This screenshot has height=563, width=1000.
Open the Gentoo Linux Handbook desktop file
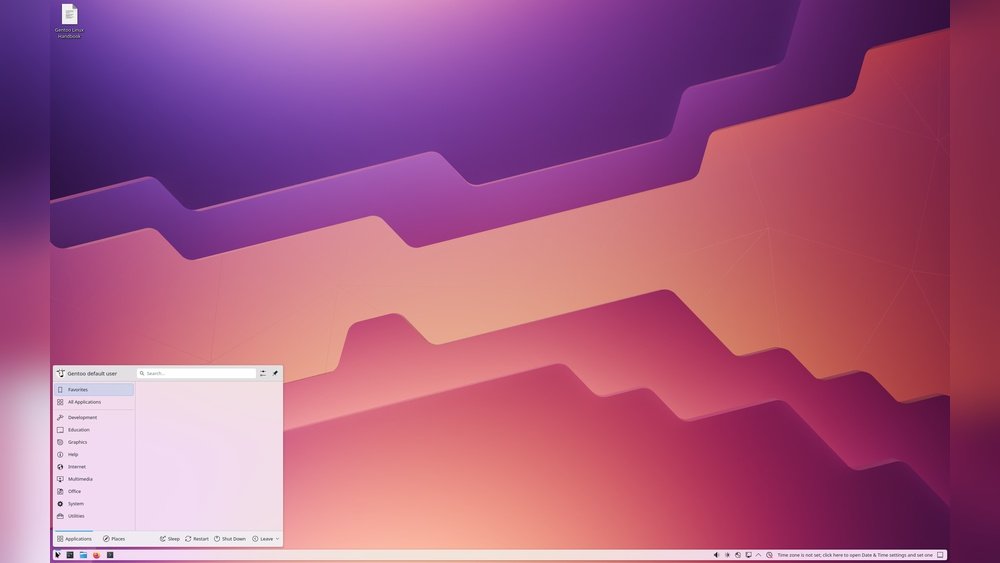69,21
